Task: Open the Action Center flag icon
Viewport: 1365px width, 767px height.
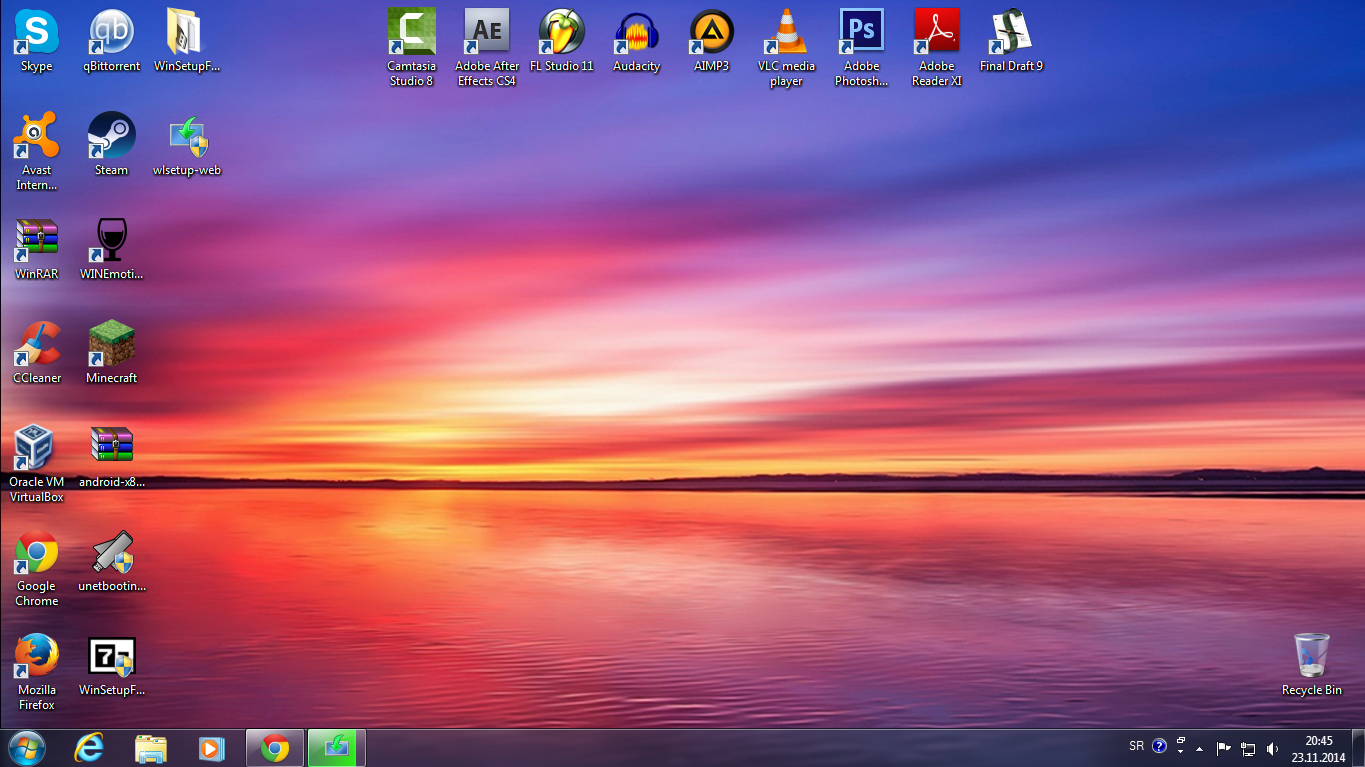Action: click(1223, 748)
